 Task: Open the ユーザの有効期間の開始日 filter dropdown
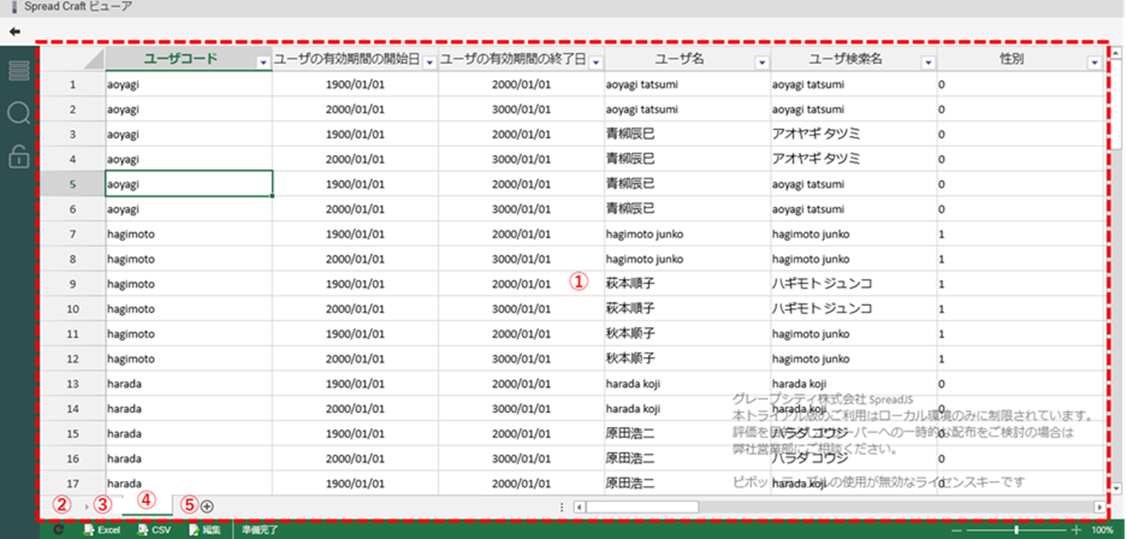(x=429, y=62)
